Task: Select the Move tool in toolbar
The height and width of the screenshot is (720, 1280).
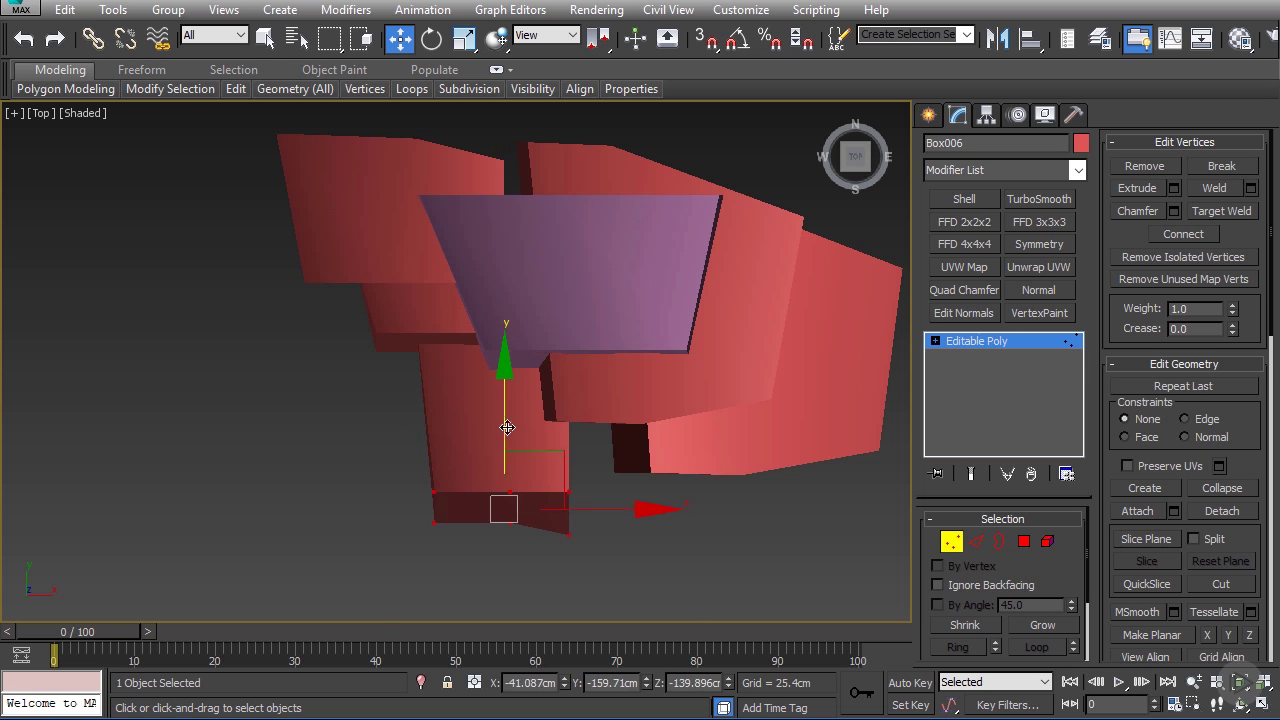Action: (x=400, y=38)
